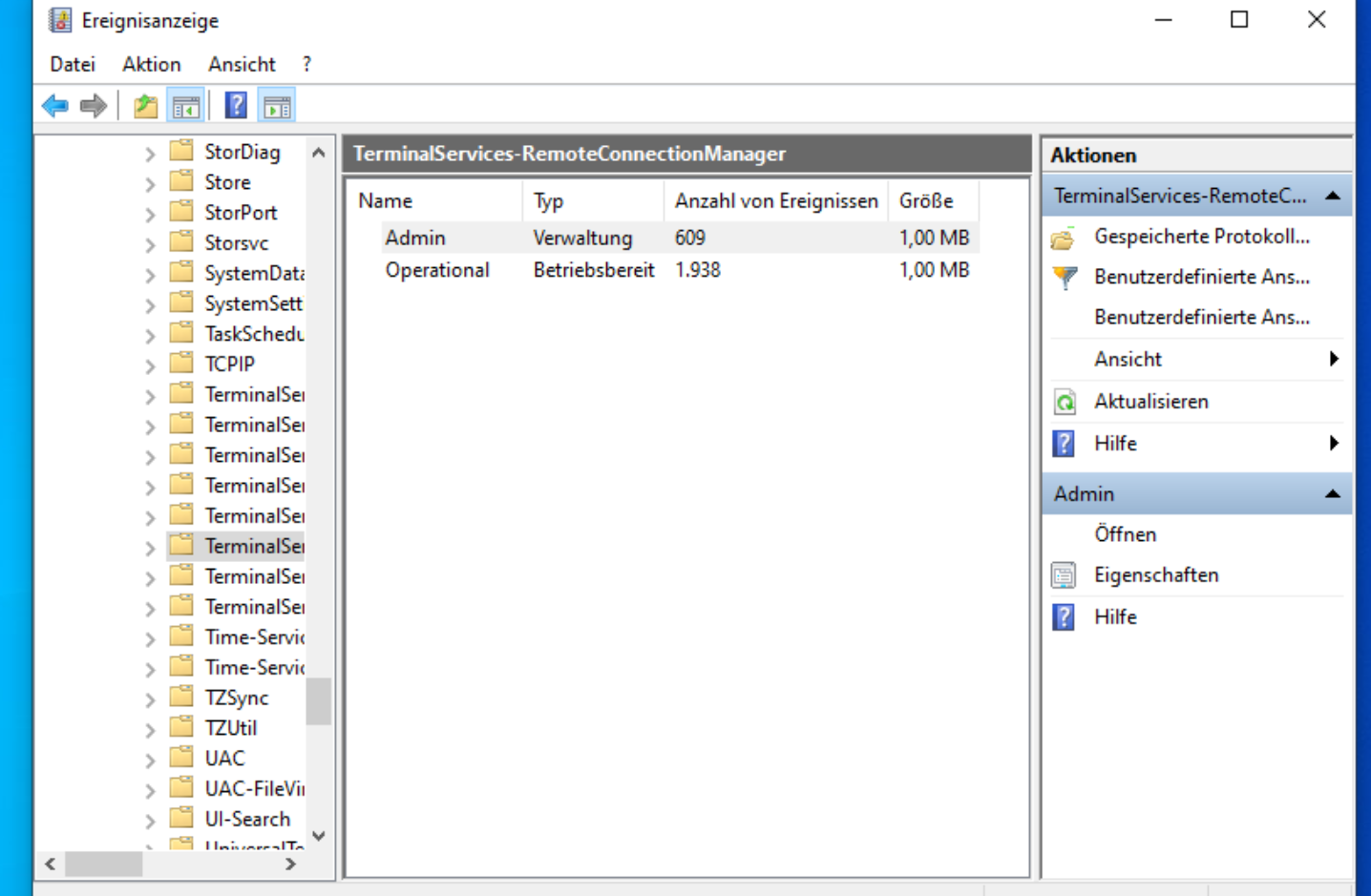Click the tree horizontal scrollbar left arrow
Image resolution: width=1371 pixels, height=896 pixels.
(x=51, y=864)
